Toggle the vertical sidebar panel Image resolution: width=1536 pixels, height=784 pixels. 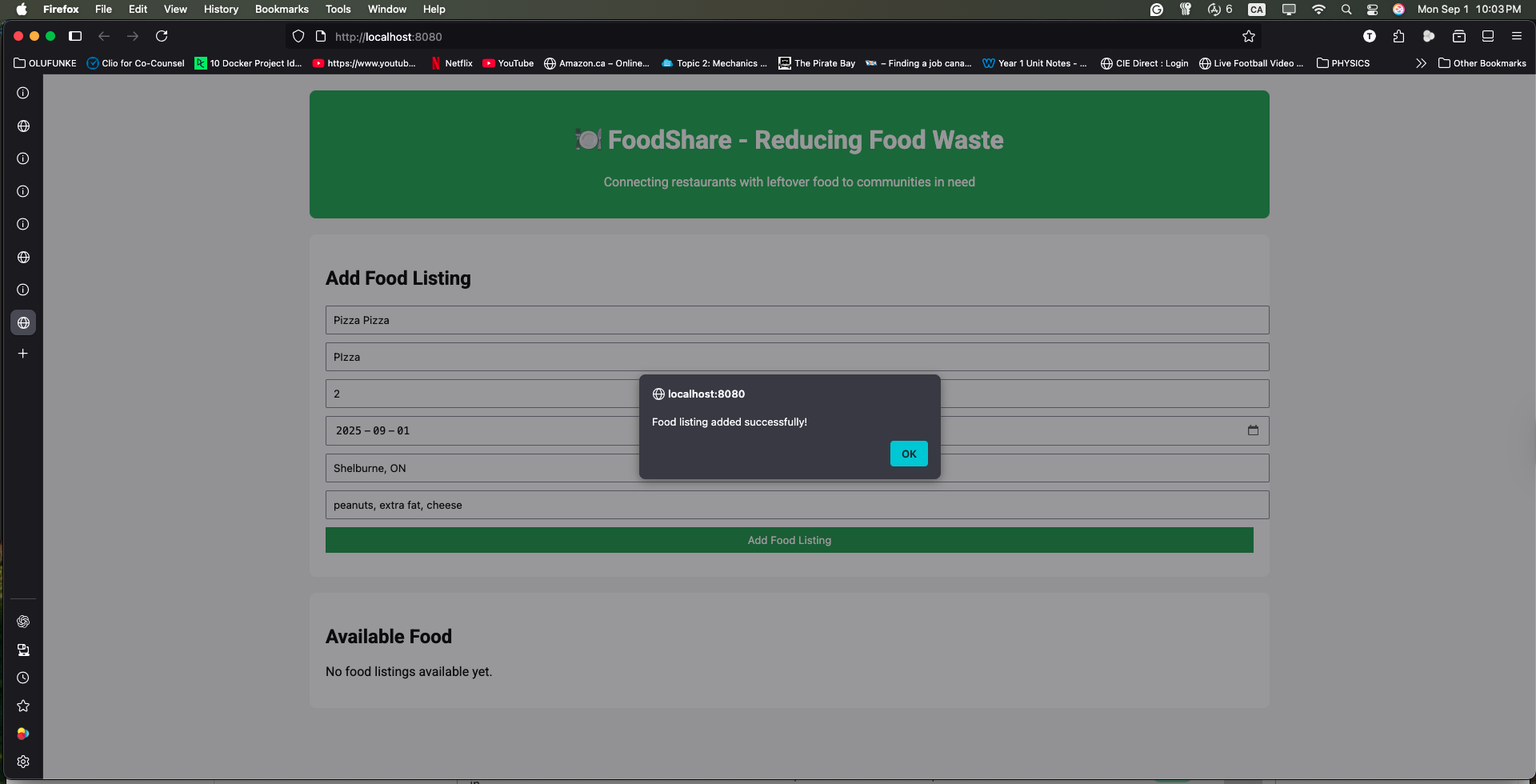[x=75, y=36]
